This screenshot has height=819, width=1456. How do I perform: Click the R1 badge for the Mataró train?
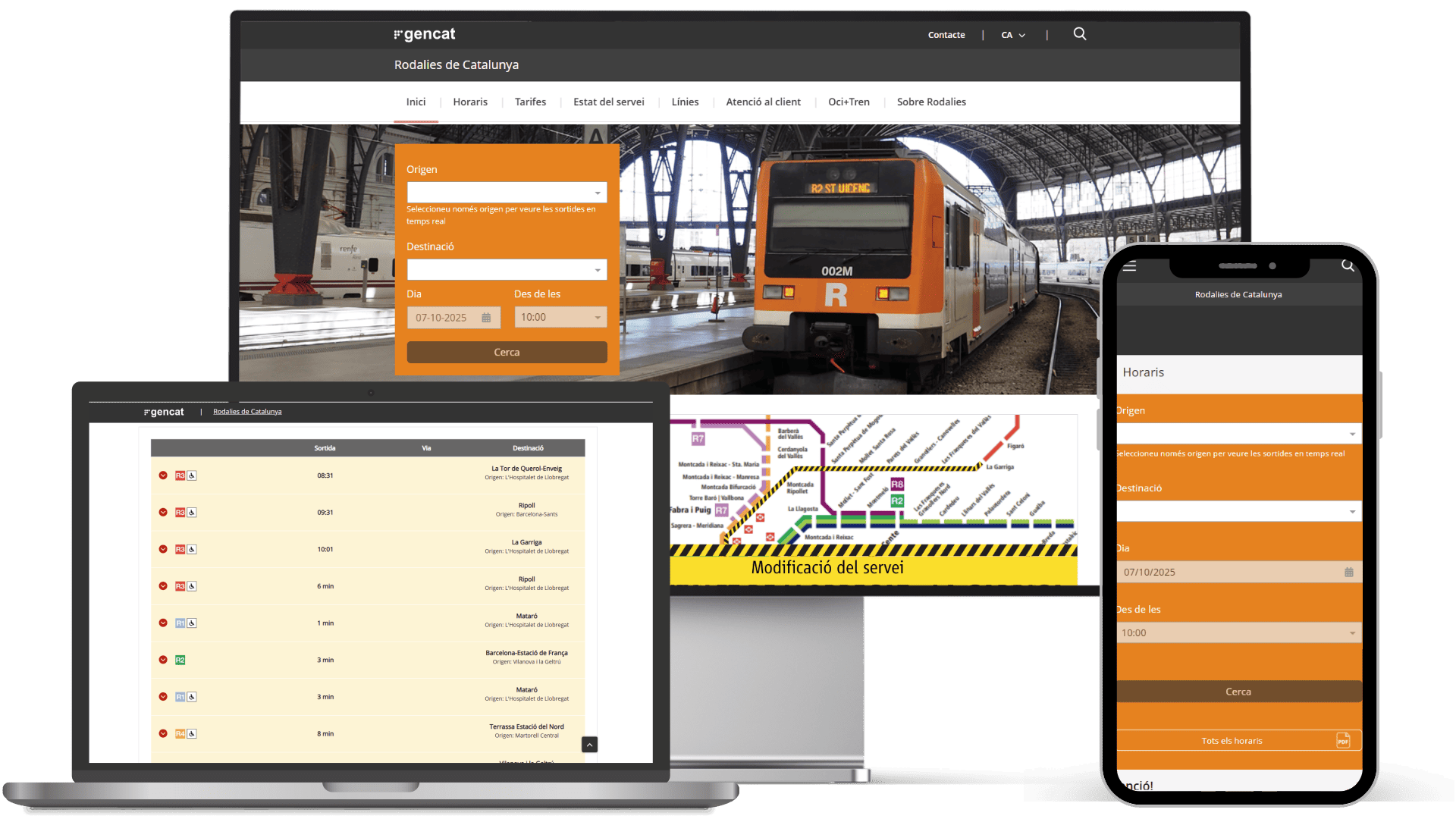pyautogui.click(x=180, y=623)
